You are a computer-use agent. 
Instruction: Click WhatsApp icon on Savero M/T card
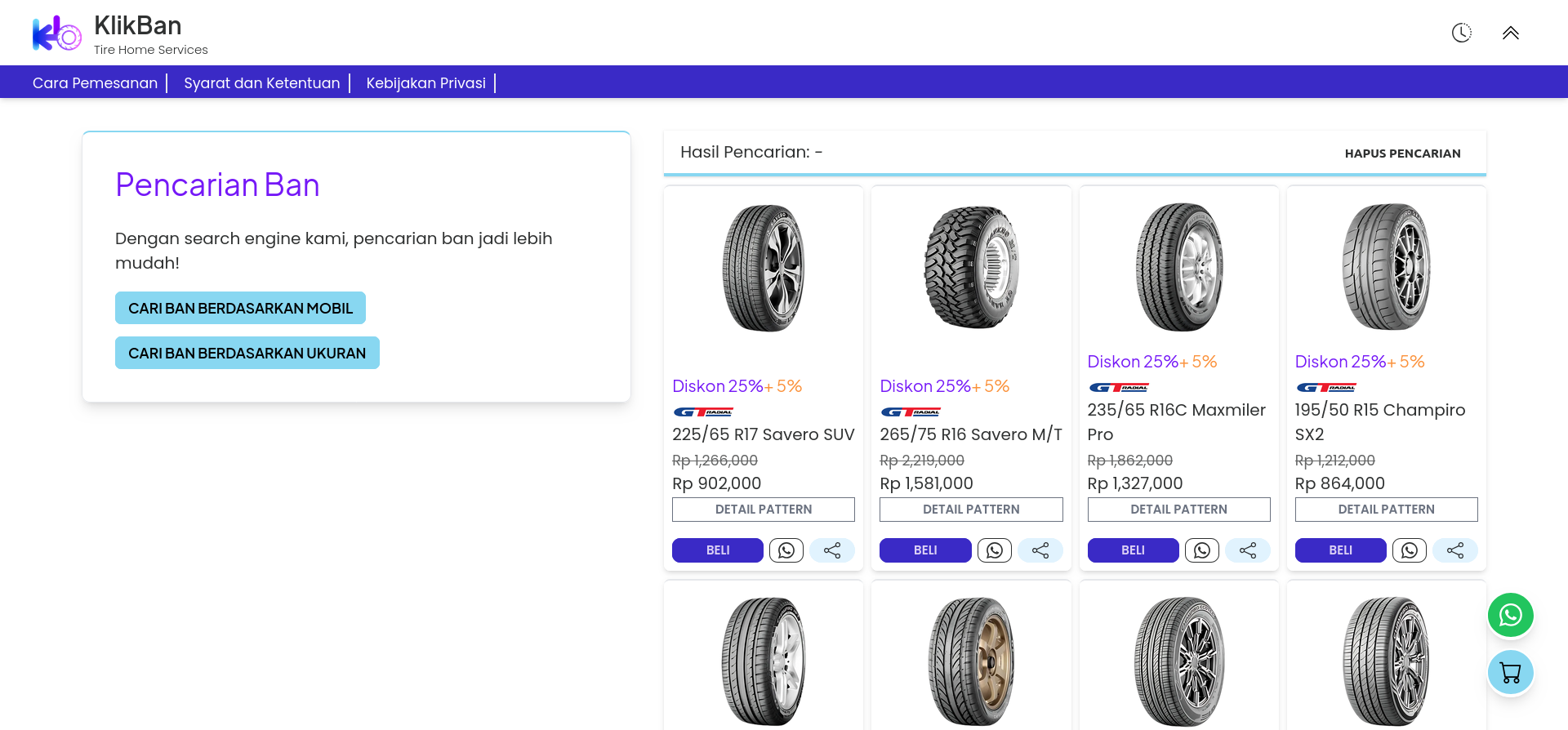click(994, 550)
